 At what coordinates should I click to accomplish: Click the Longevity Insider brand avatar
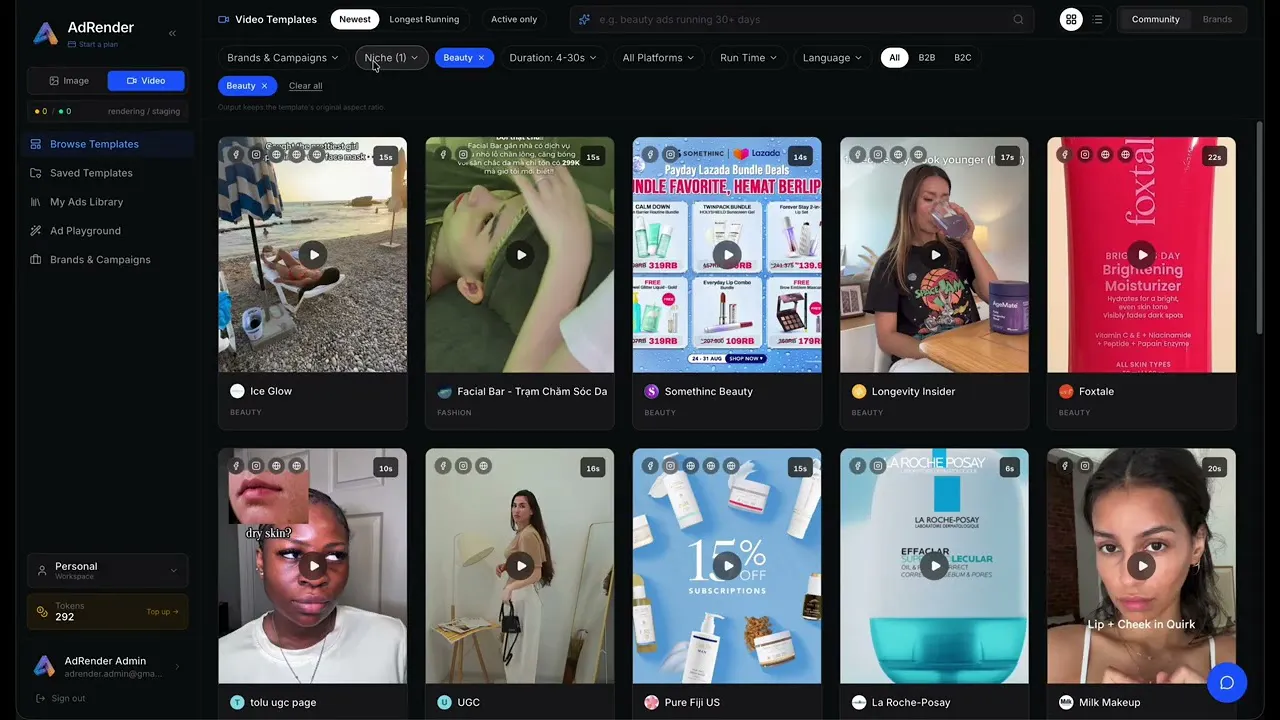858,391
